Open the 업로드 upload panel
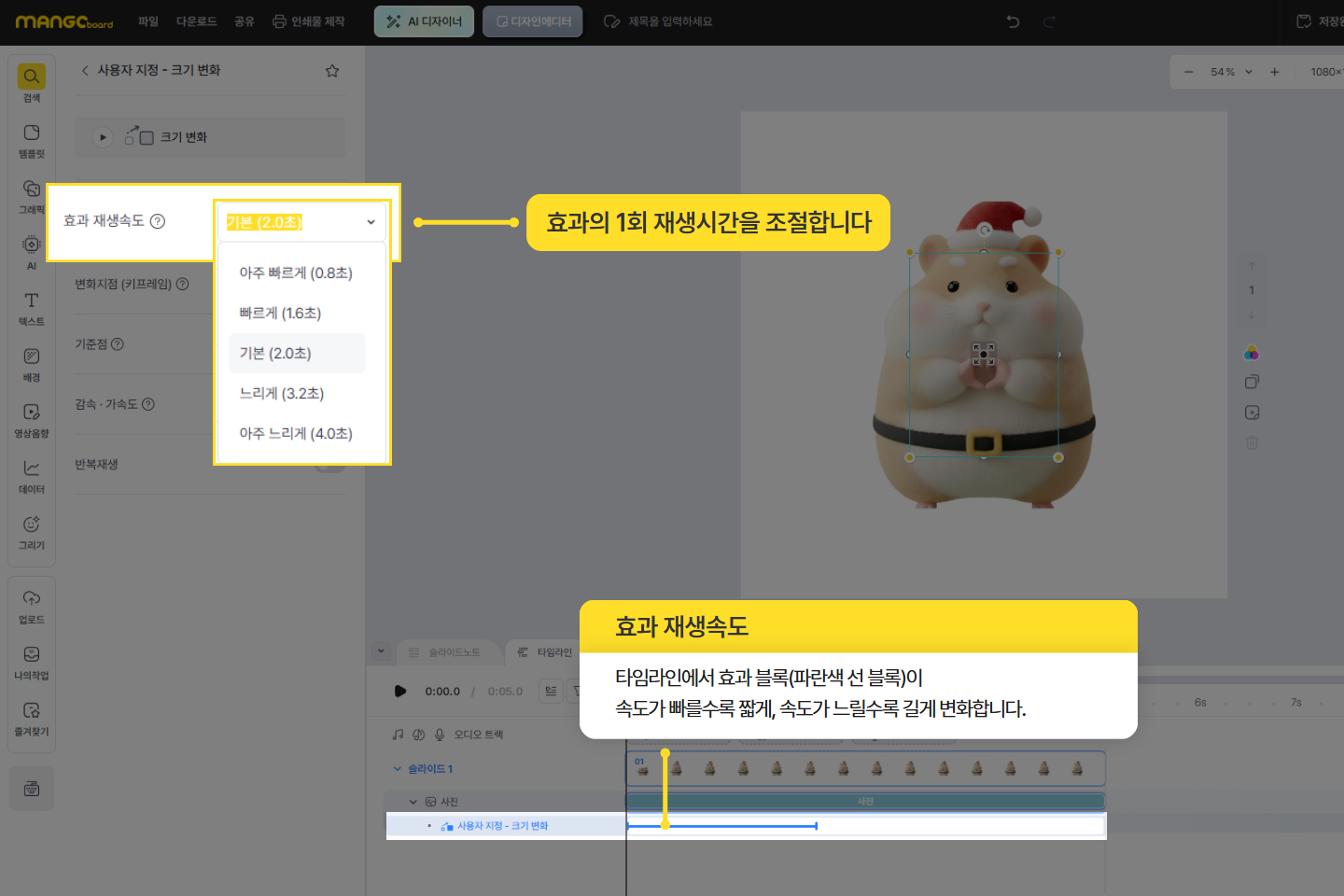 (32, 605)
